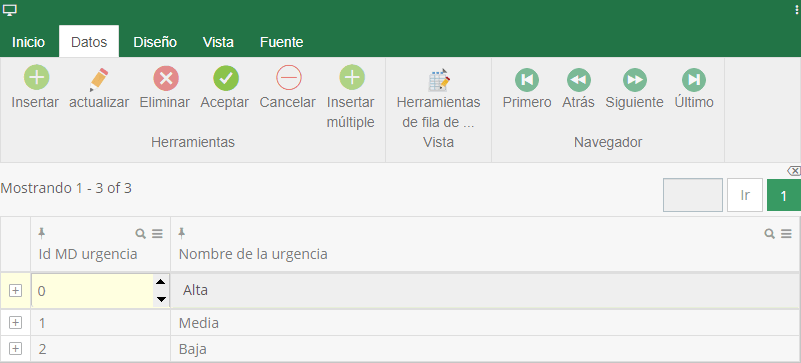Expand the Alta row
The height and width of the screenshot is (363, 801).
click(x=16, y=291)
